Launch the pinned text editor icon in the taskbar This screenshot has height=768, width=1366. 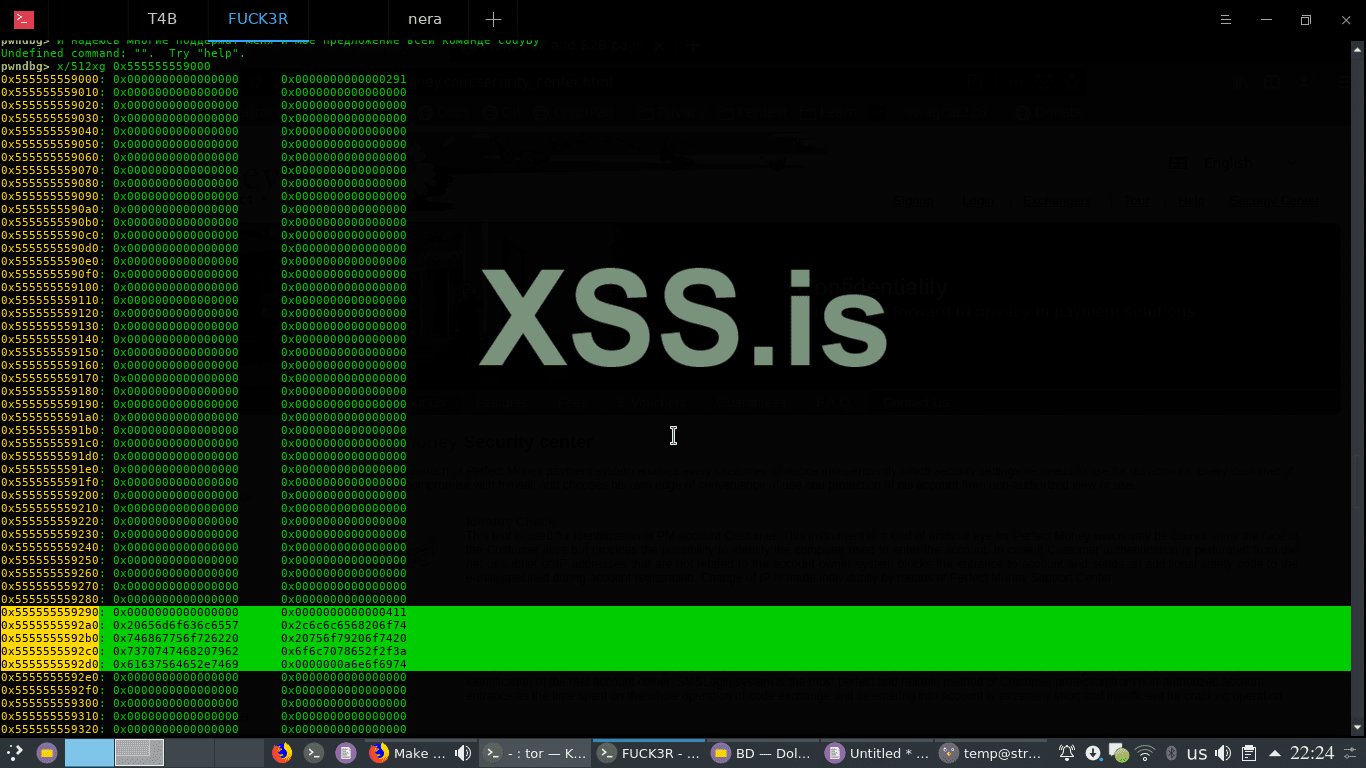click(346, 753)
